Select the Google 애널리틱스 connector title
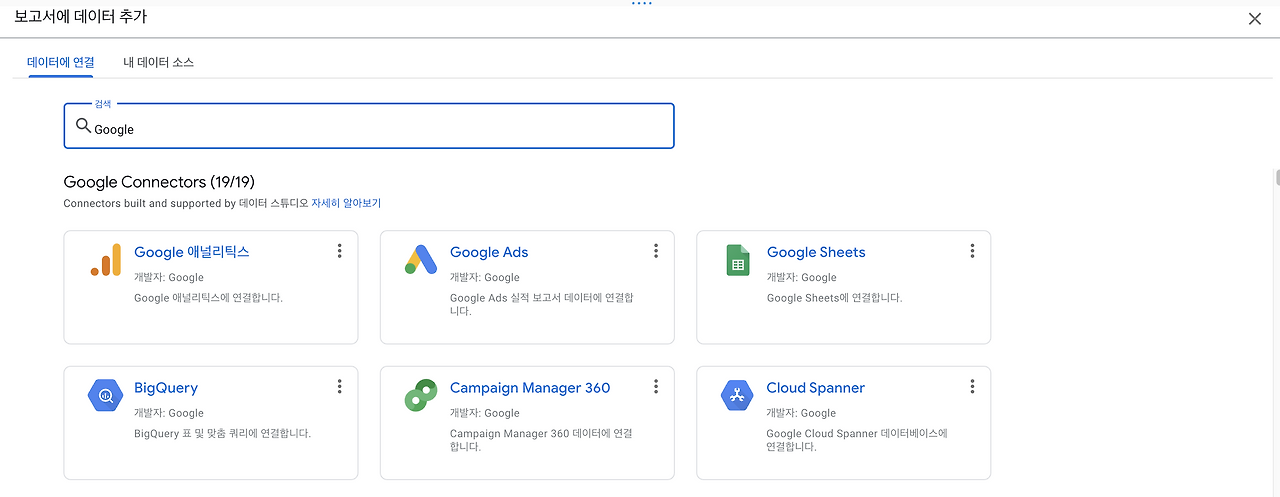 192,252
